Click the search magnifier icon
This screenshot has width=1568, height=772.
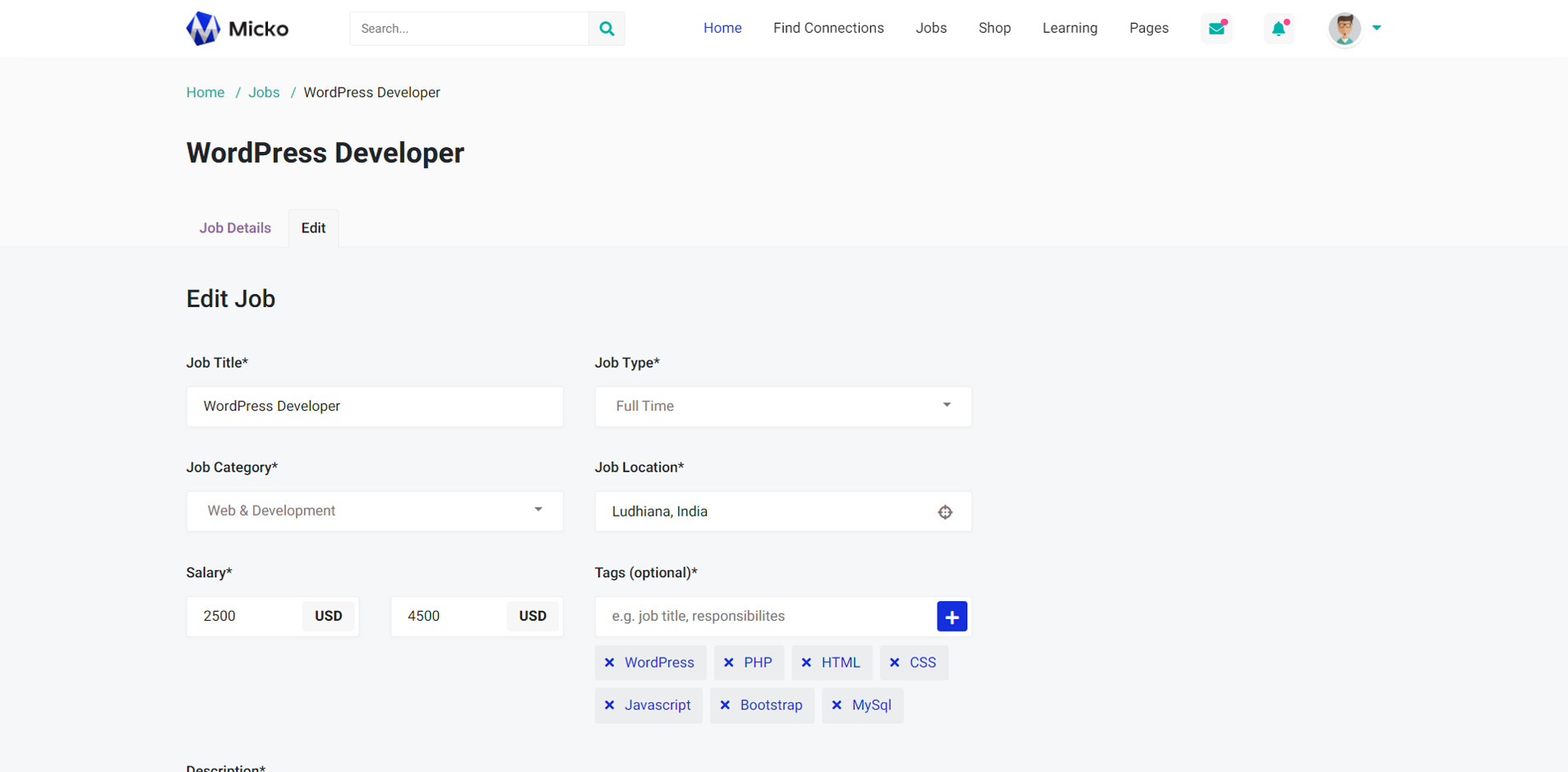(x=606, y=29)
